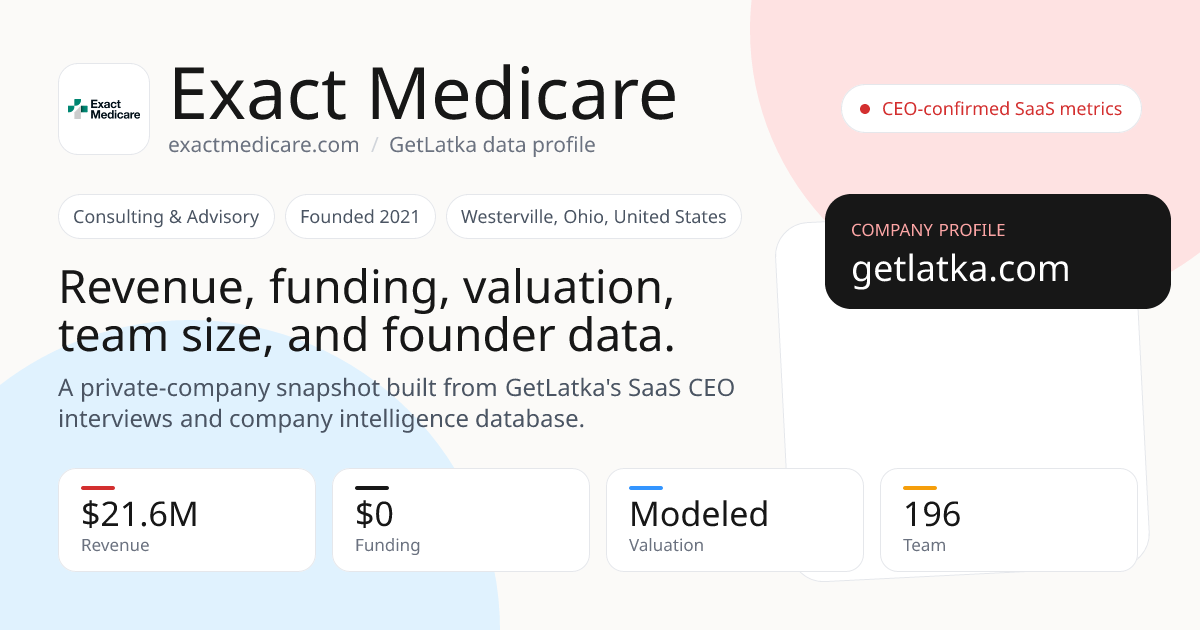1200x630 pixels.
Task: Click the black bar above $0 funding
Action: tap(372, 488)
